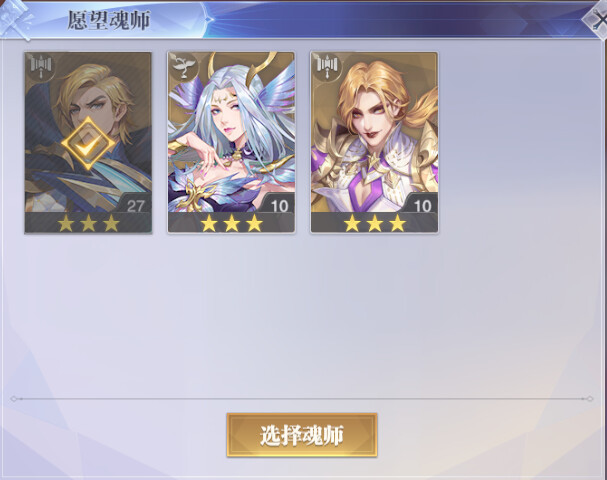Click the right diamond end of the divider line
This screenshot has width=607, height=480.
coord(590,399)
